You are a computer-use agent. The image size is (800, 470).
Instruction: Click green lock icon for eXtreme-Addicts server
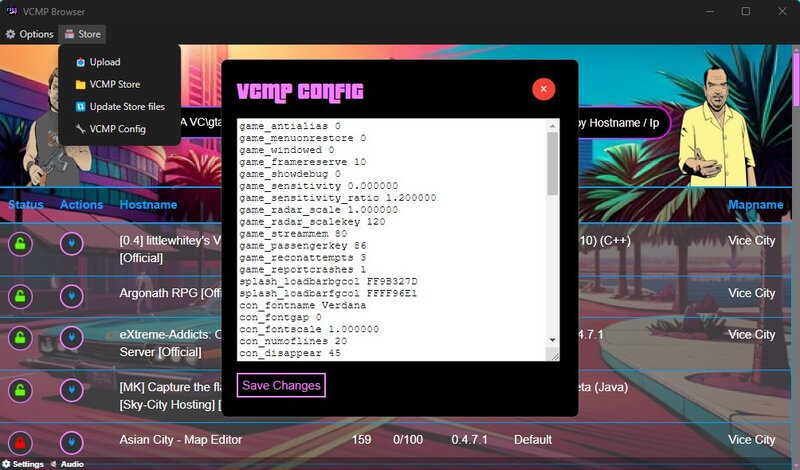point(20,338)
